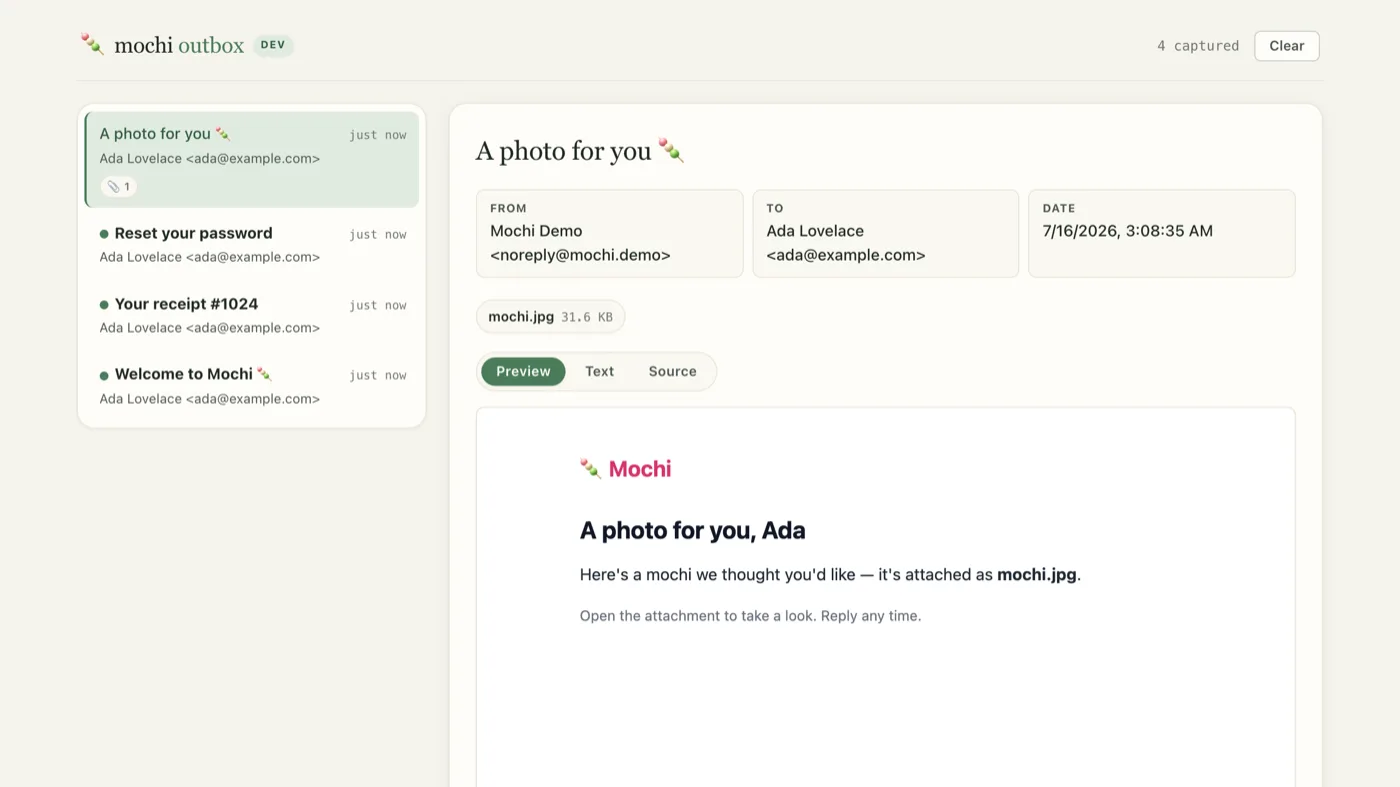Click the '31.6 KB' attachment size label
The height and width of the screenshot is (787, 1400).
click(587, 317)
